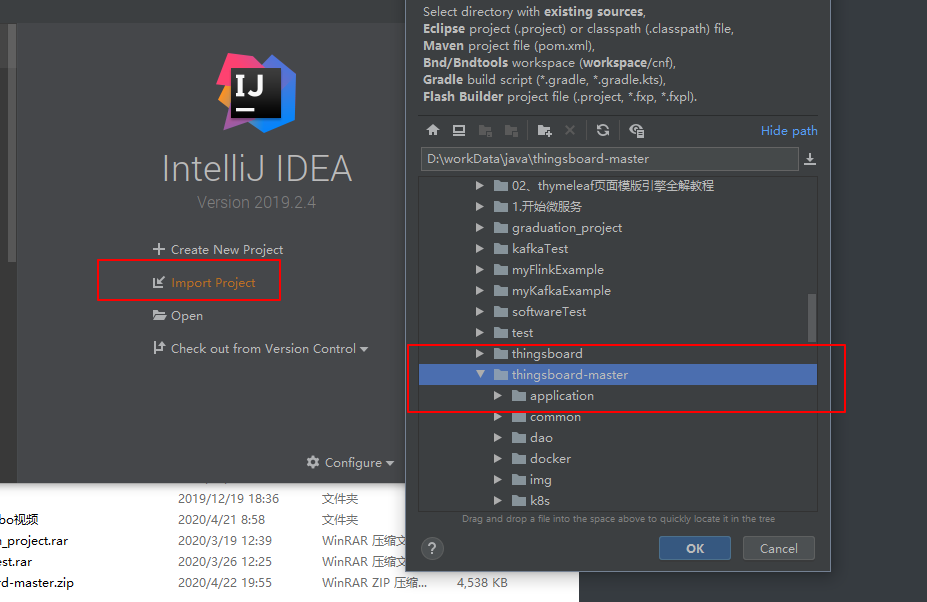Click the Configure gear icon
The height and width of the screenshot is (602, 927).
tap(313, 462)
